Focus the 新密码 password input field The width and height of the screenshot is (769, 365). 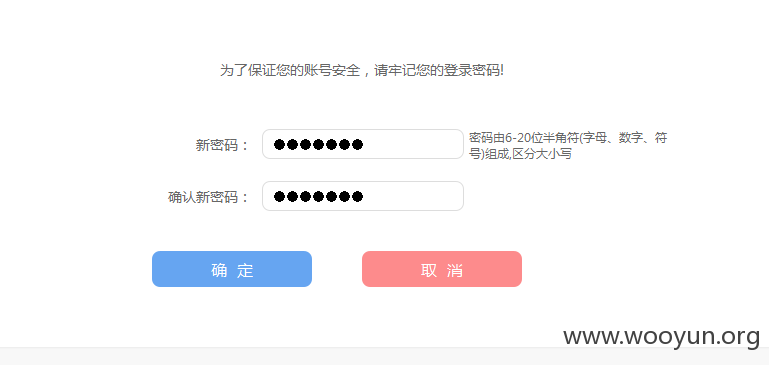click(363, 144)
